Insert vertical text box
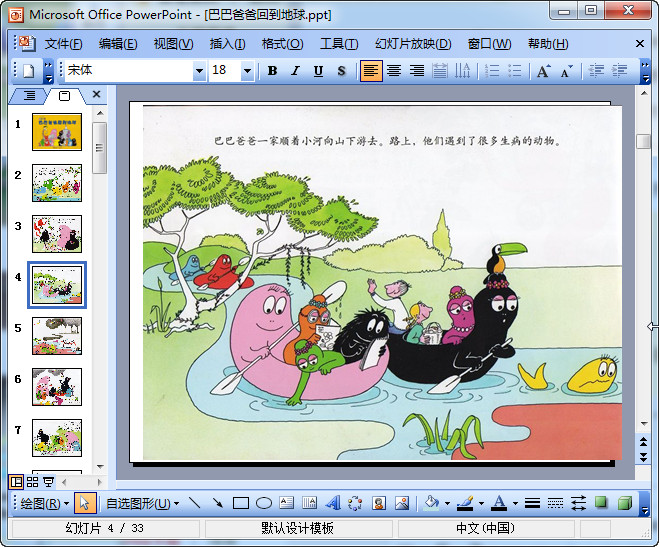 tap(310, 503)
